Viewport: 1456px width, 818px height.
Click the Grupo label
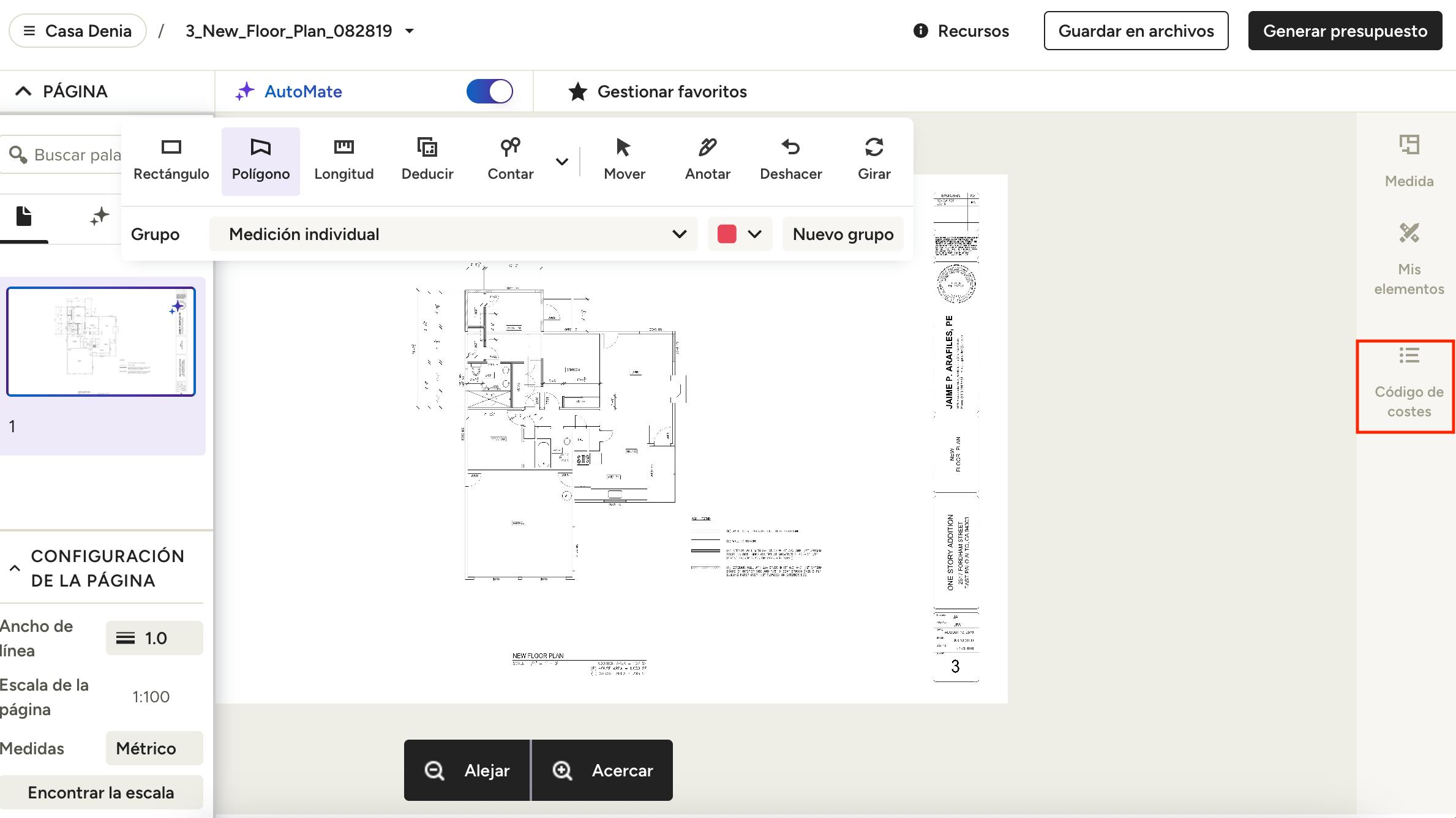click(x=155, y=234)
